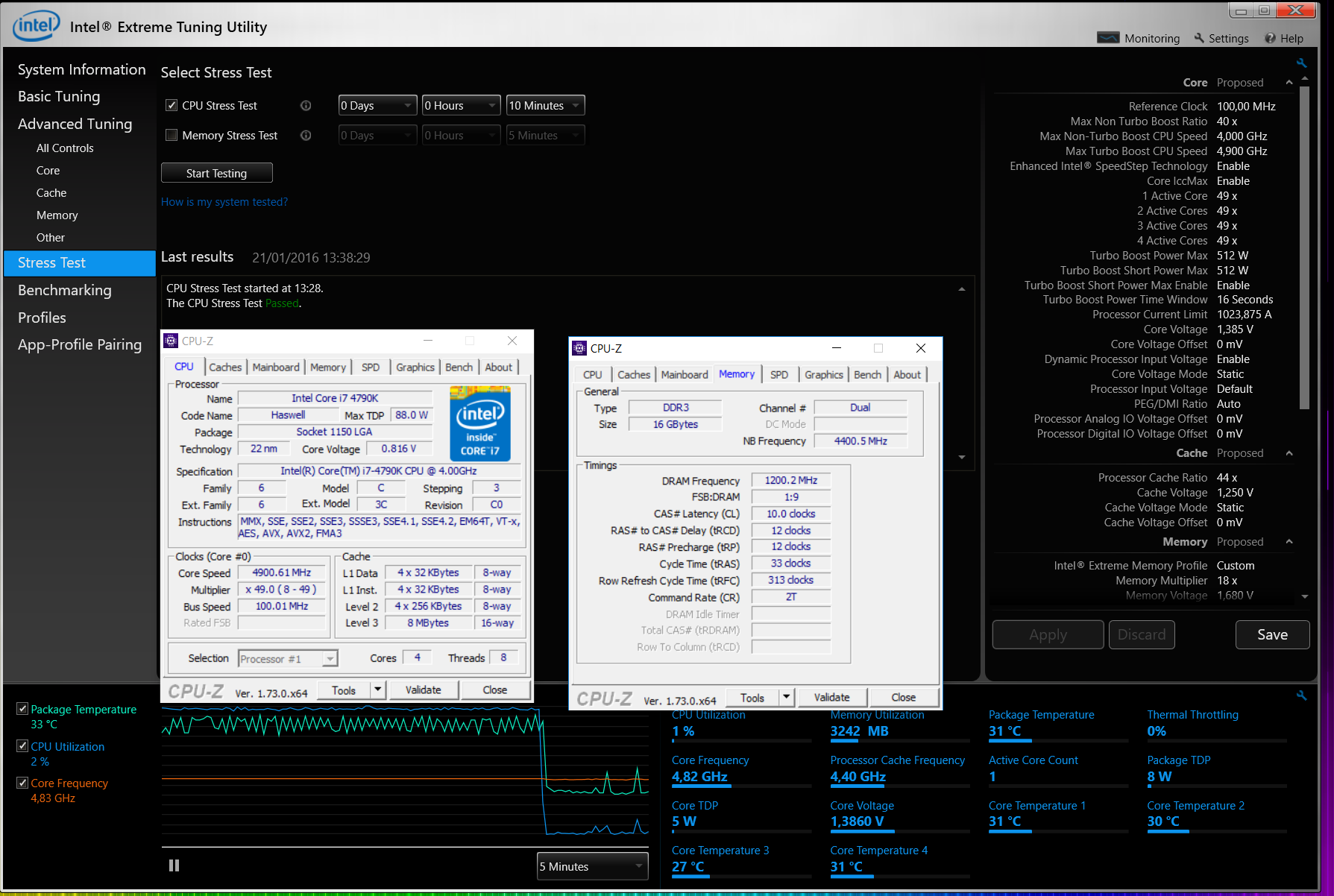Pause the monitoring graph
This screenshot has height=896, width=1334.
pos(174,865)
